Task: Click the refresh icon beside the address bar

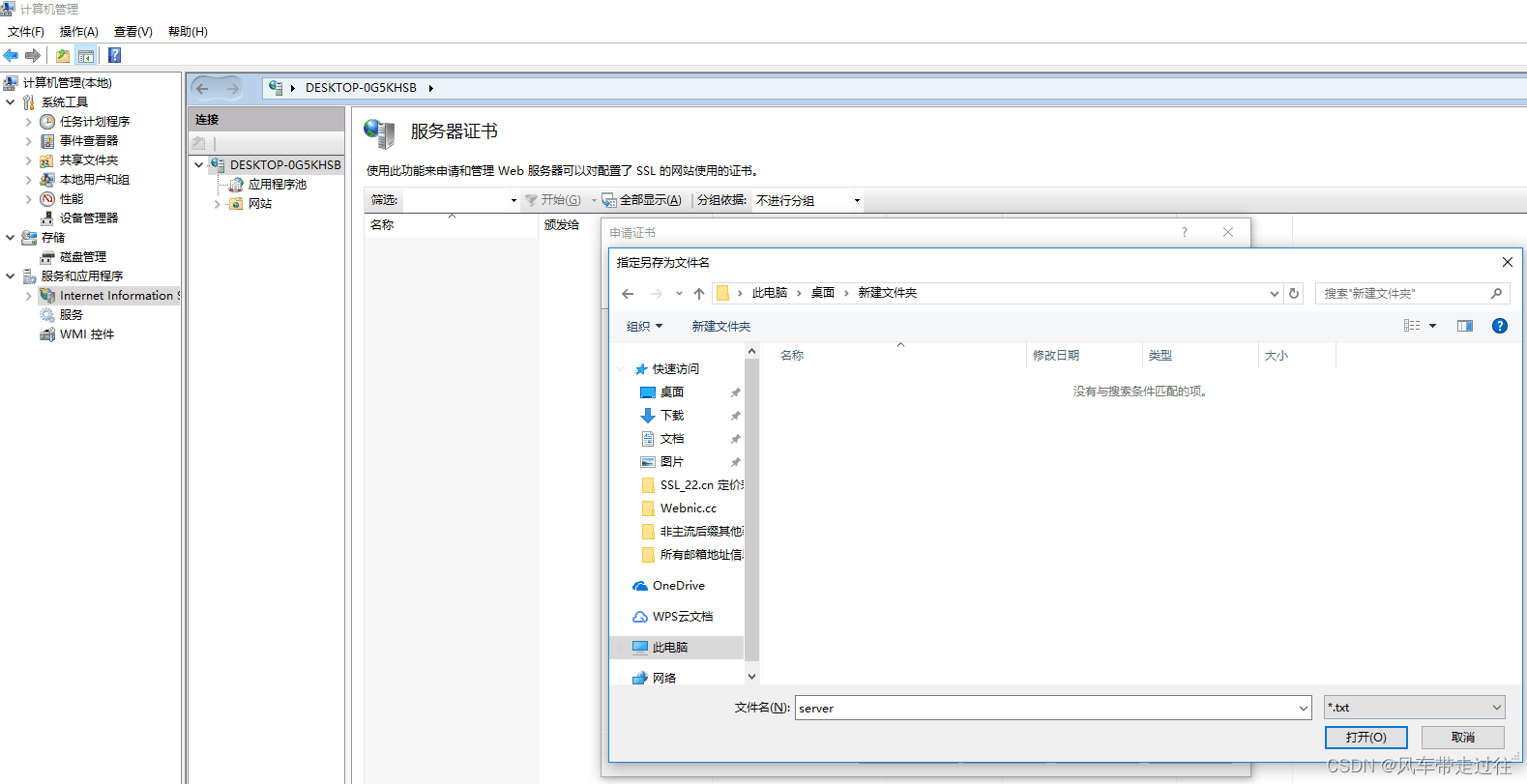Action: coord(1294,293)
